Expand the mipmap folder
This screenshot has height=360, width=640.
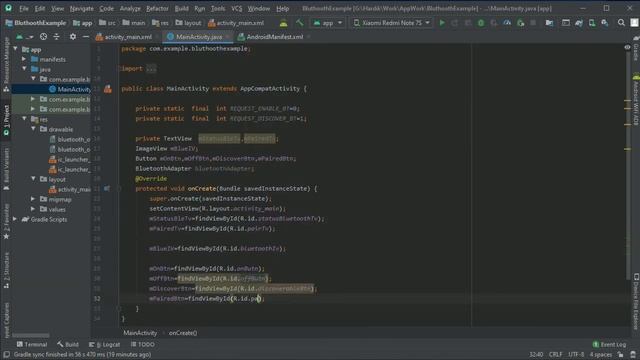pos(33,199)
